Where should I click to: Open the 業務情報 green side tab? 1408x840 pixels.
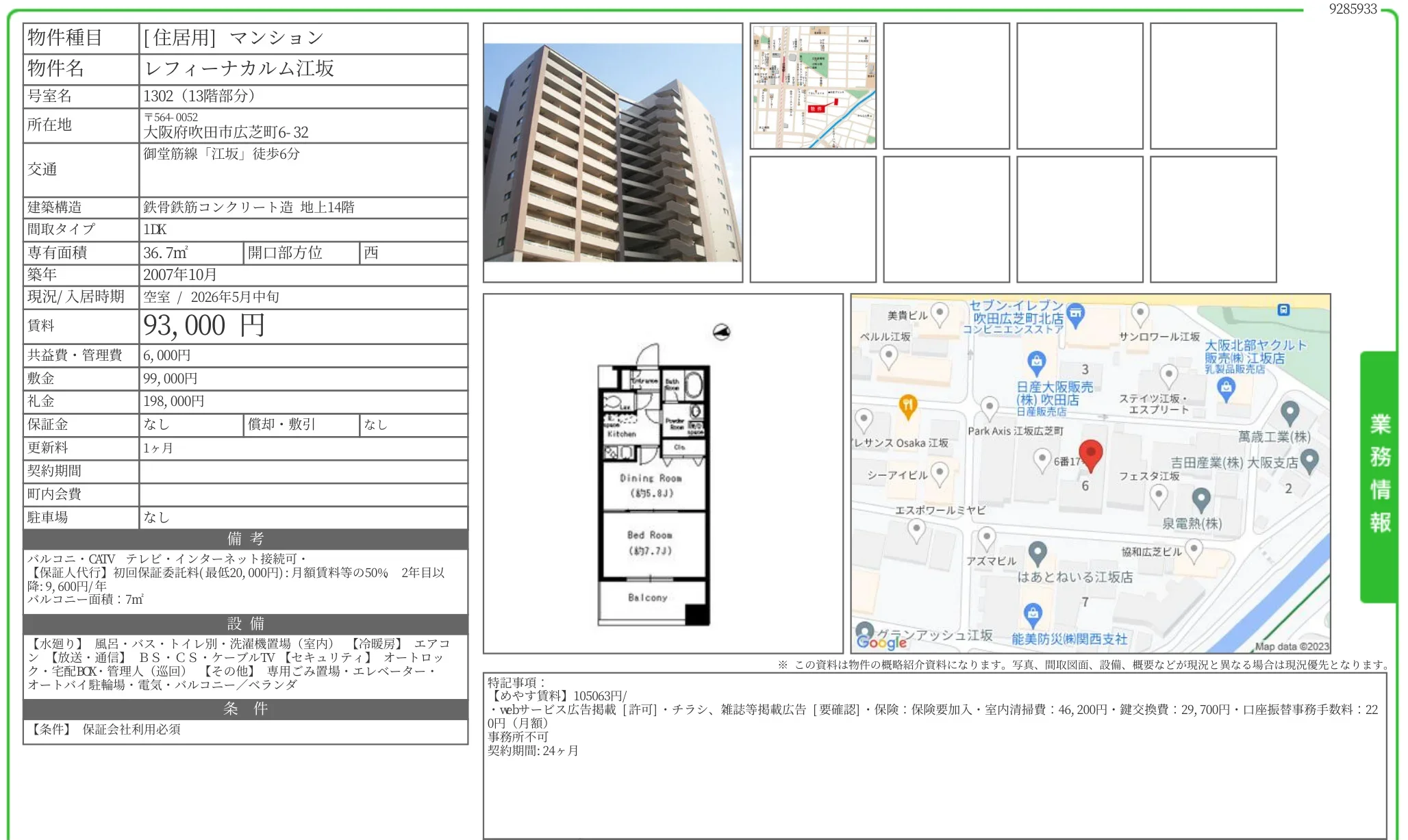click(x=1379, y=476)
